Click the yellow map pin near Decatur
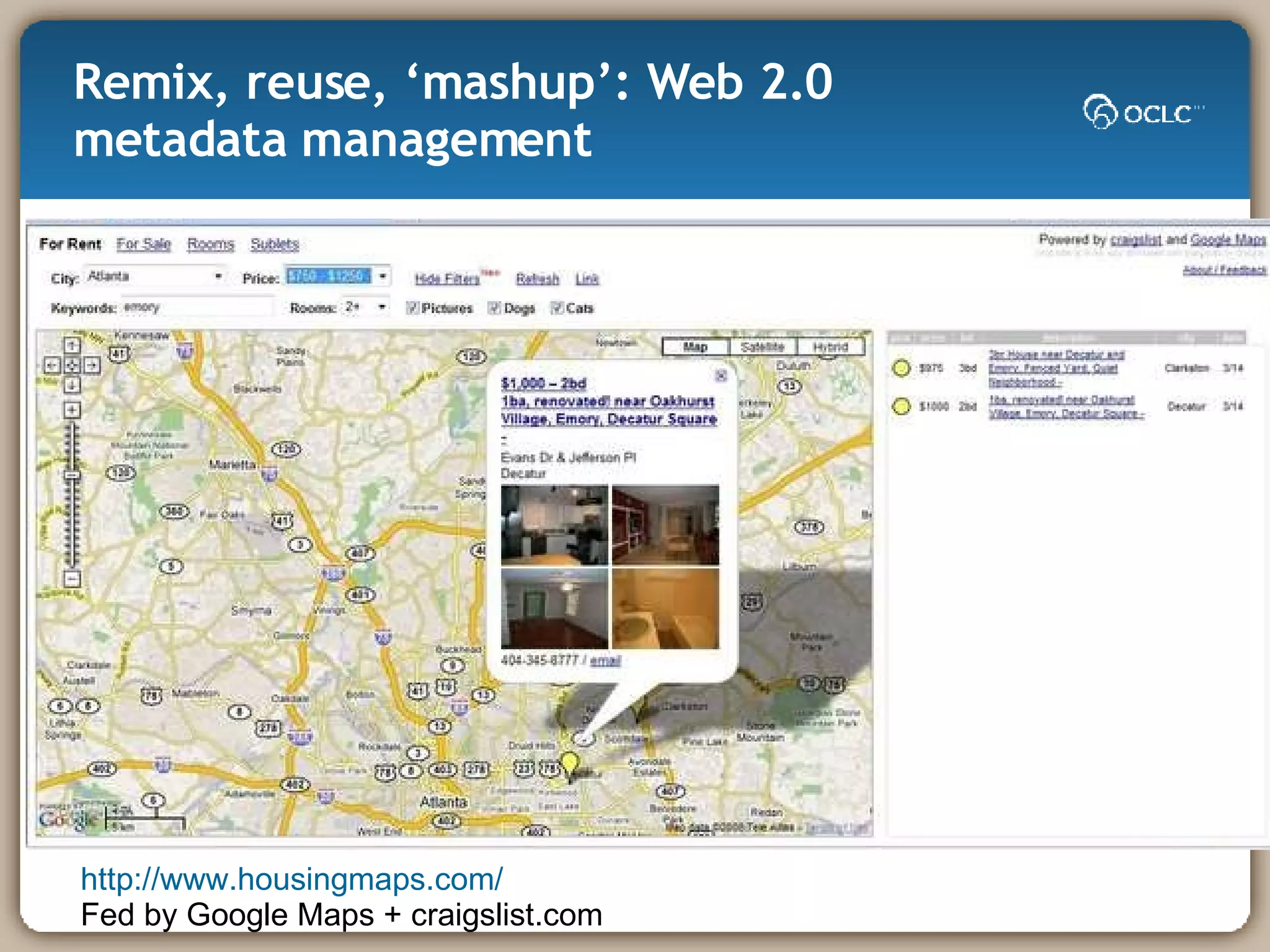This screenshot has width=1270, height=952. 569,764
